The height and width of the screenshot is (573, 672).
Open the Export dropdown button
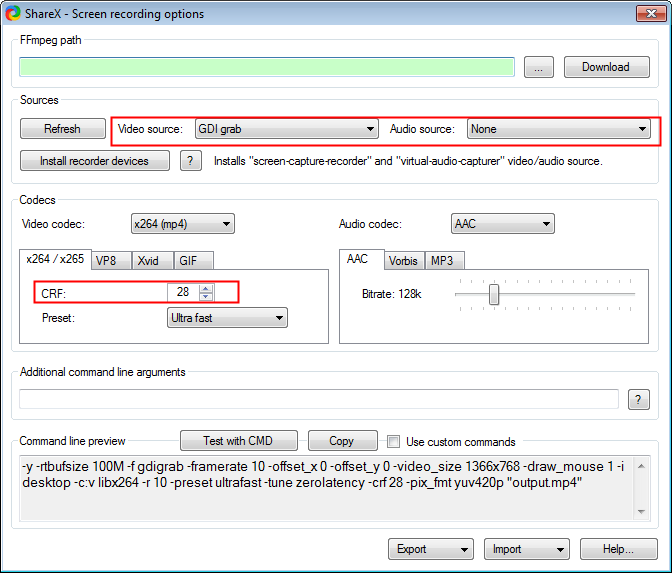coord(431,549)
